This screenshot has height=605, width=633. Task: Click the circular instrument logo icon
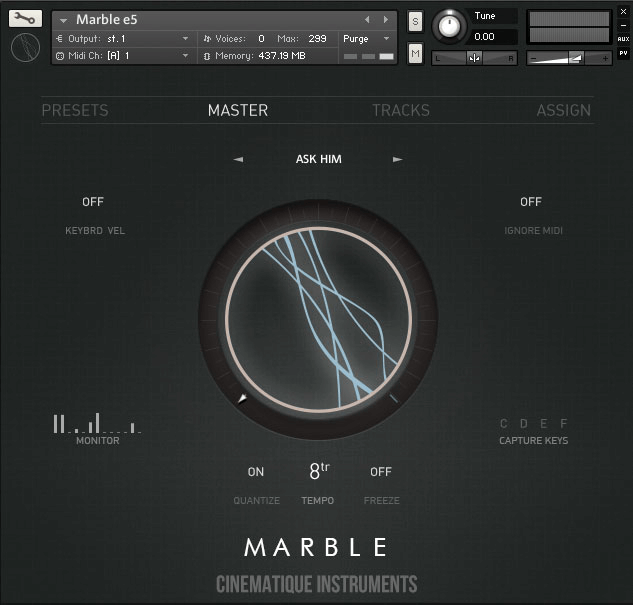coord(25,48)
